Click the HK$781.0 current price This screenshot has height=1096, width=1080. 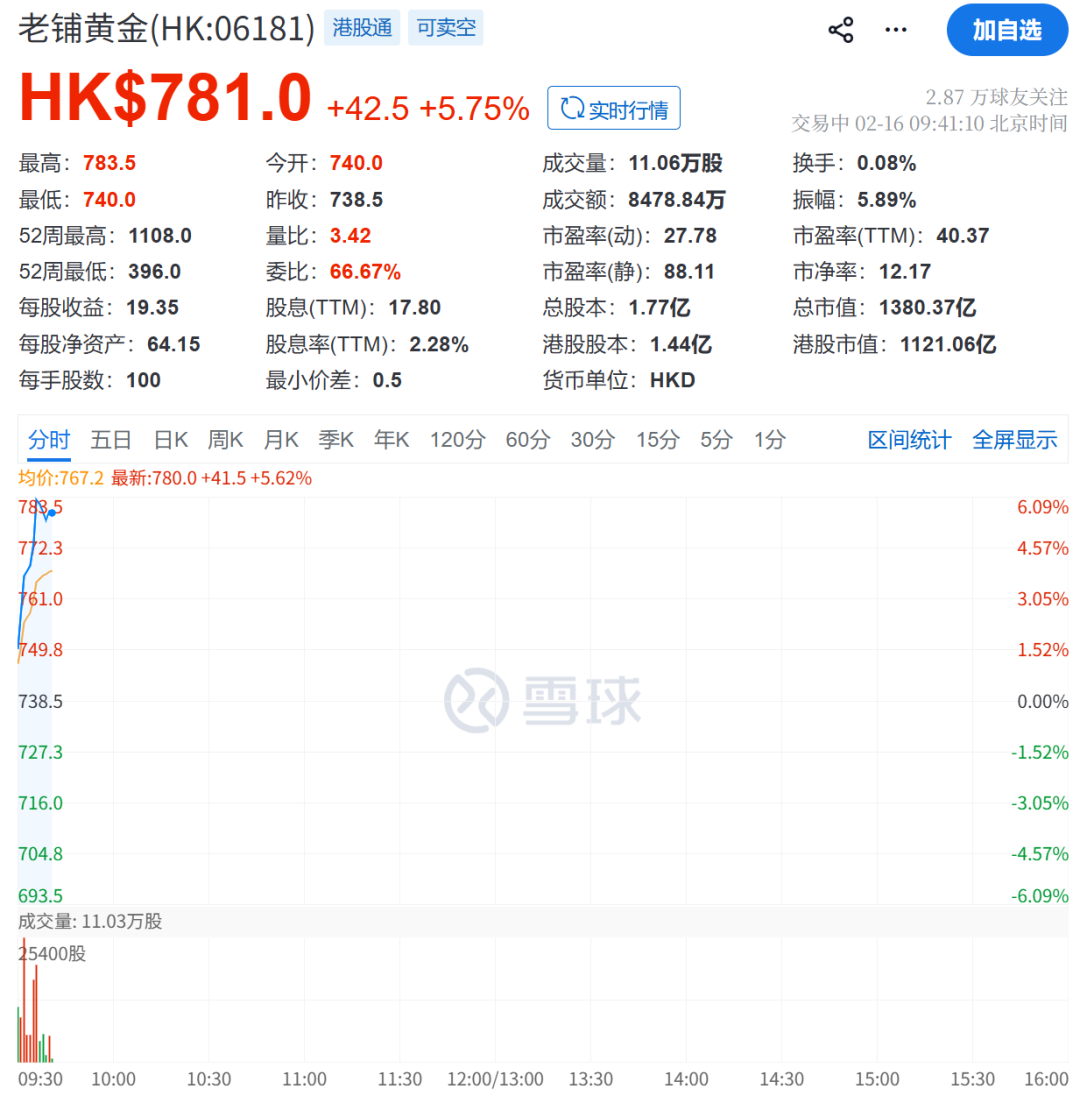click(x=165, y=97)
